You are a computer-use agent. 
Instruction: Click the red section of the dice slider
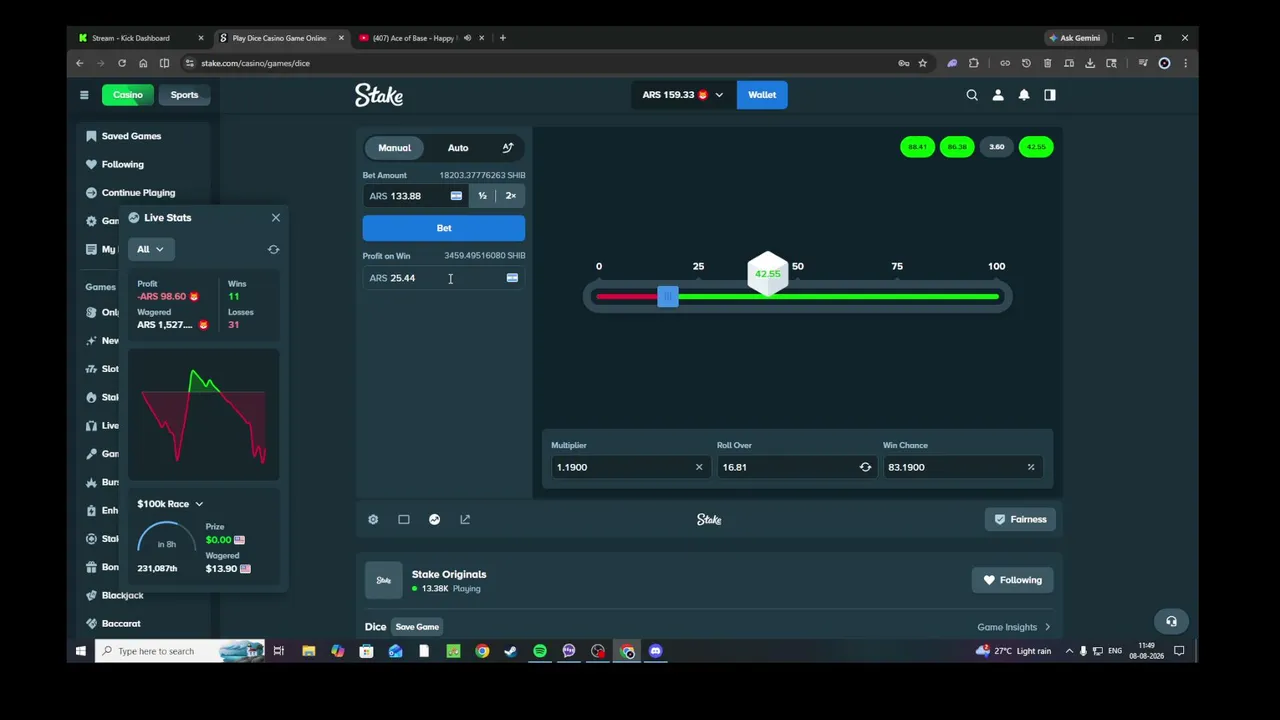click(x=626, y=296)
